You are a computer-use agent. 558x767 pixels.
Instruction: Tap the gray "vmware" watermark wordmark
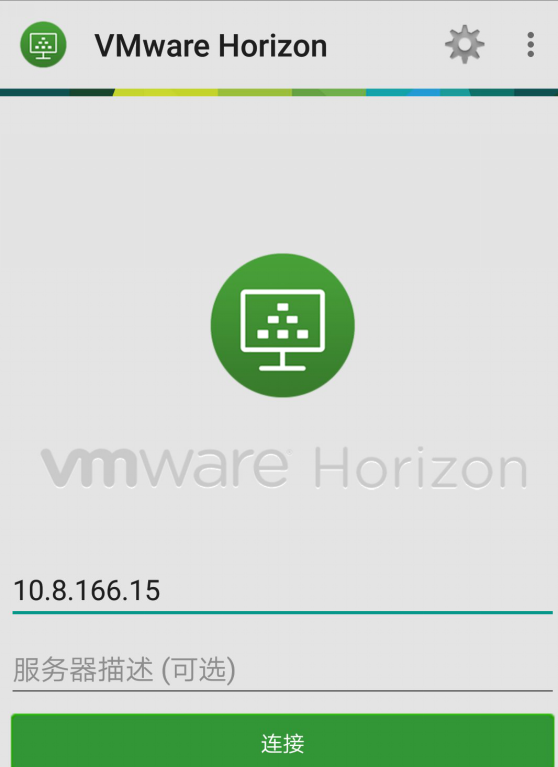[164, 468]
